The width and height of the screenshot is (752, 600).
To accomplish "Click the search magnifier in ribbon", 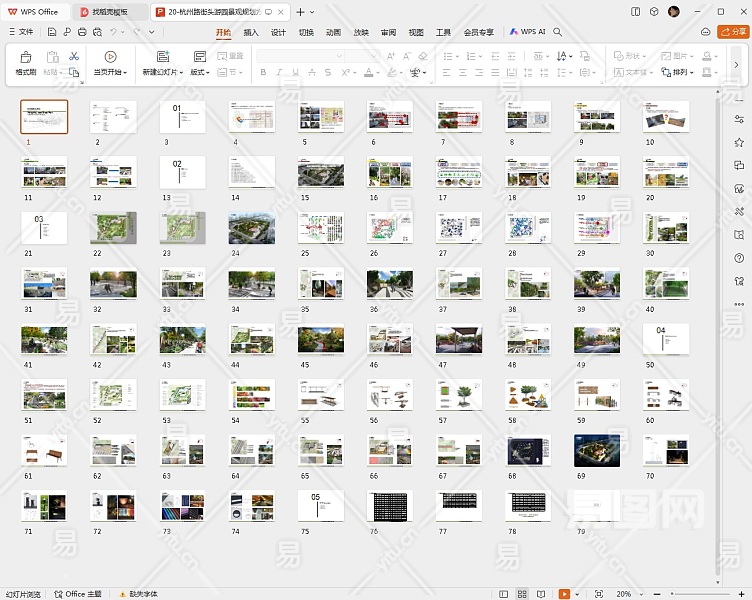I will pyautogui.click(x=558, y=32).
